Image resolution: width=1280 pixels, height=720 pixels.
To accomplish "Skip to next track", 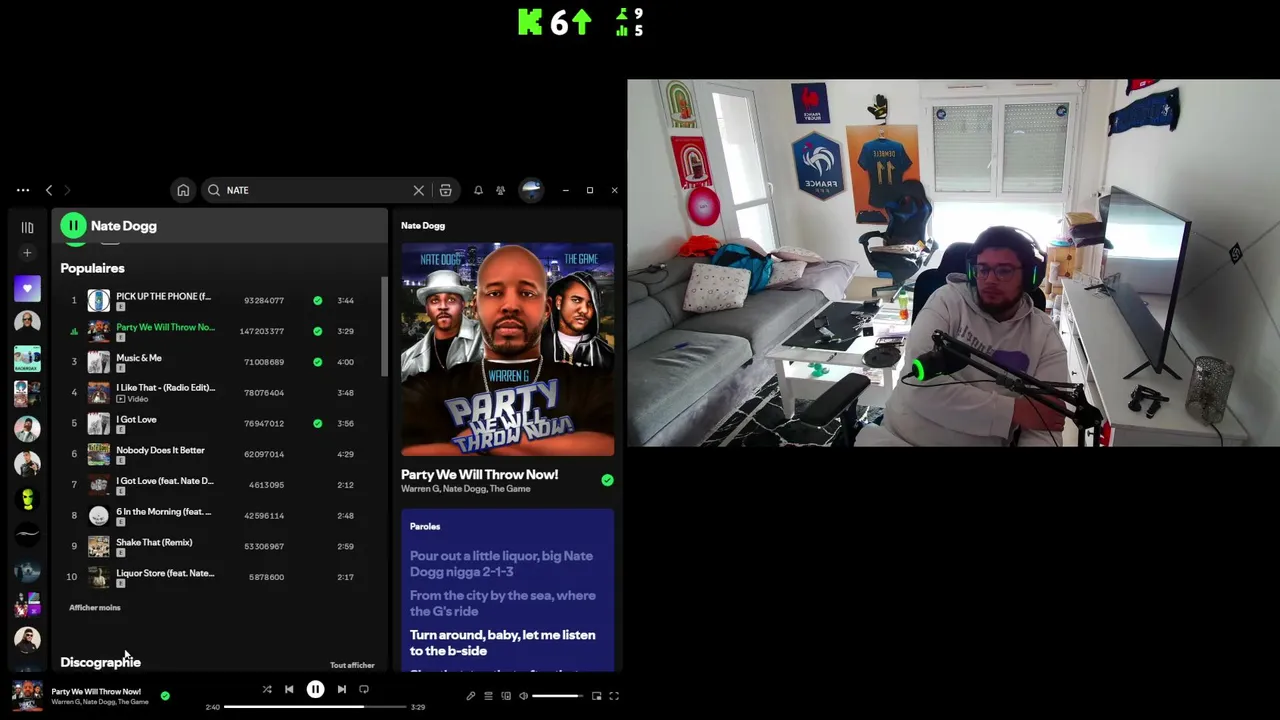I will coord(341,689).
